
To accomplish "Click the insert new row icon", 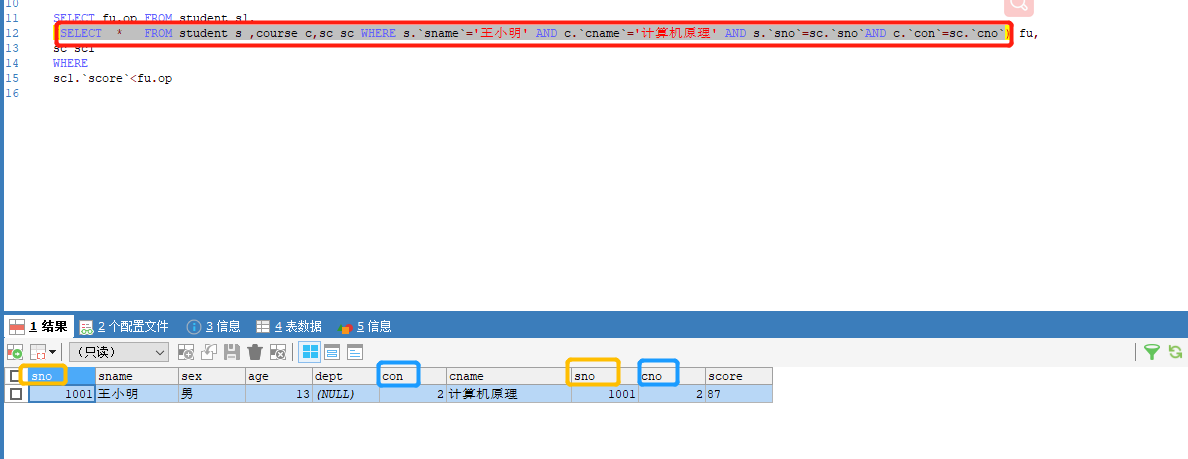I will (x=186, y=352).
